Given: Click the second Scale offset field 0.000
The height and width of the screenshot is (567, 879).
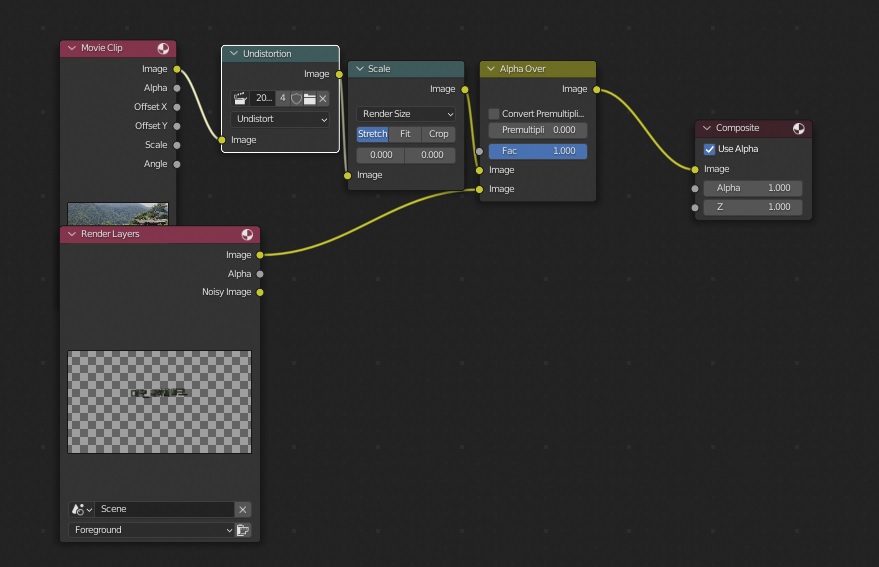Looking at the screenshot, I should [431, 155].
